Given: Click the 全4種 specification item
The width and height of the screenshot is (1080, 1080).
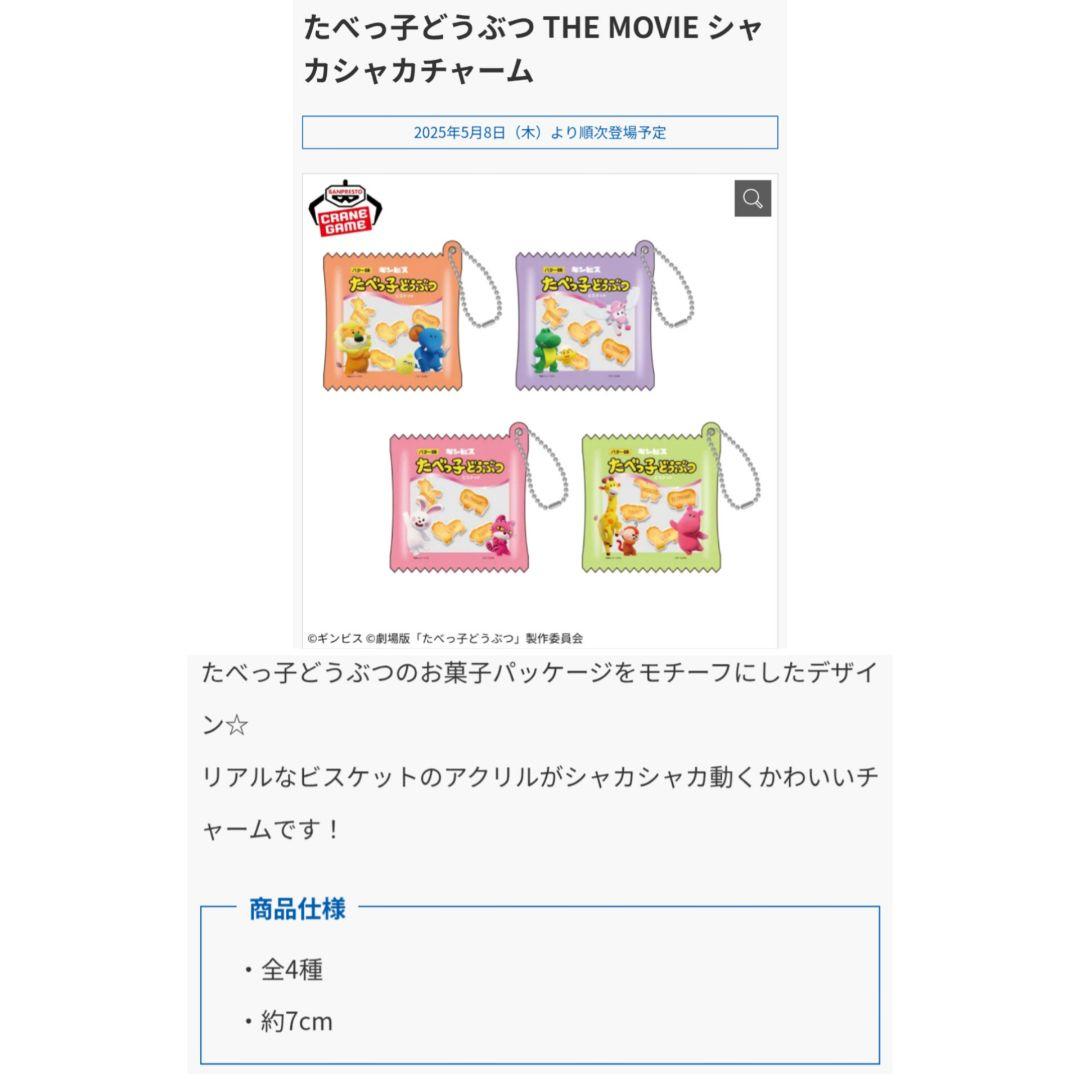Looking at the screenshot, I should click(x=284, y=970).
